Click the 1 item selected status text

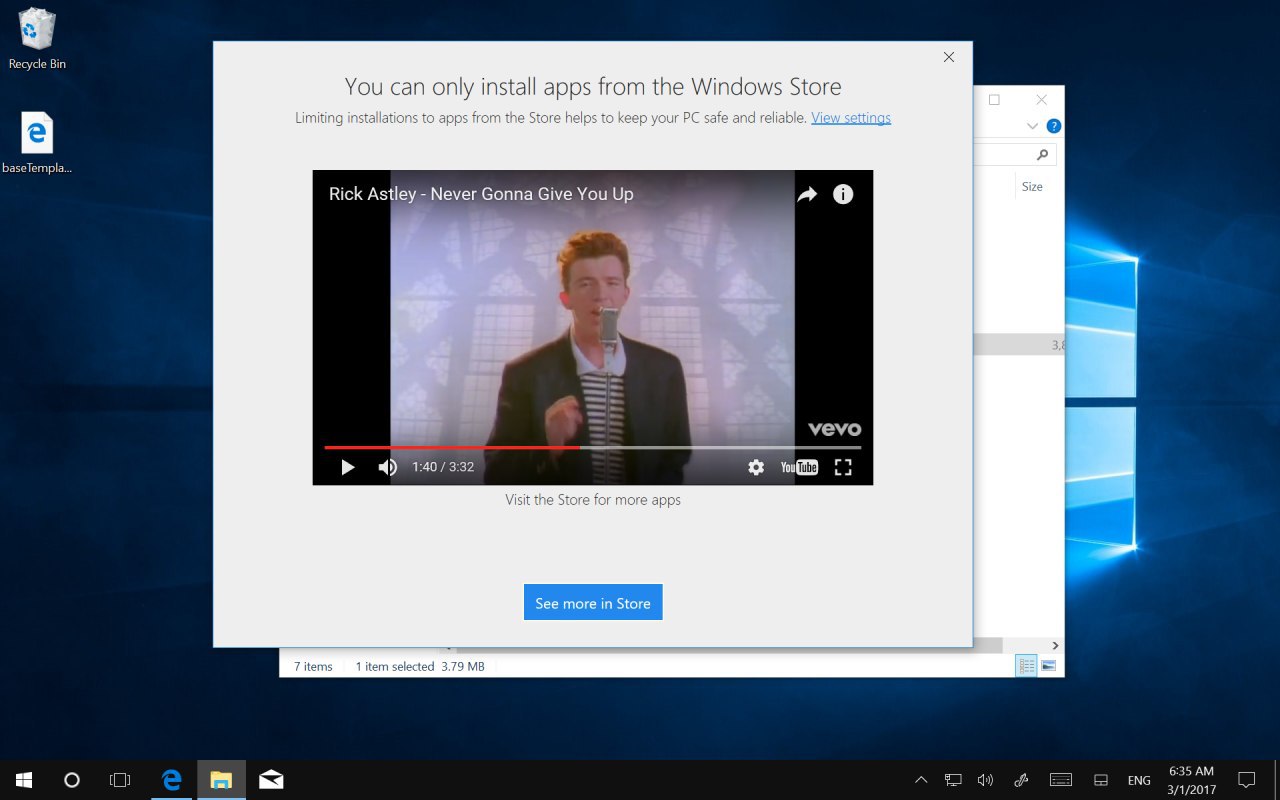395,666
